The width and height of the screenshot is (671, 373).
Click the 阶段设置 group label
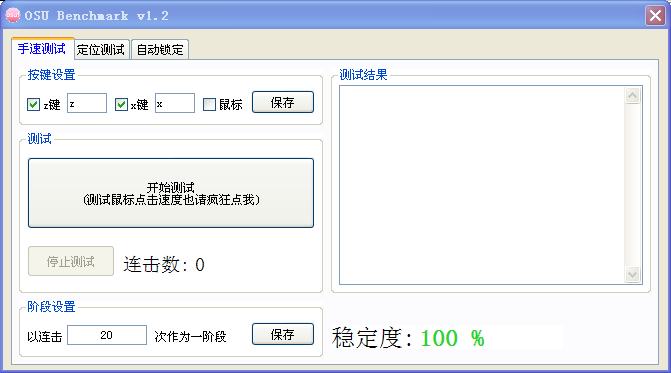point(51,307)
